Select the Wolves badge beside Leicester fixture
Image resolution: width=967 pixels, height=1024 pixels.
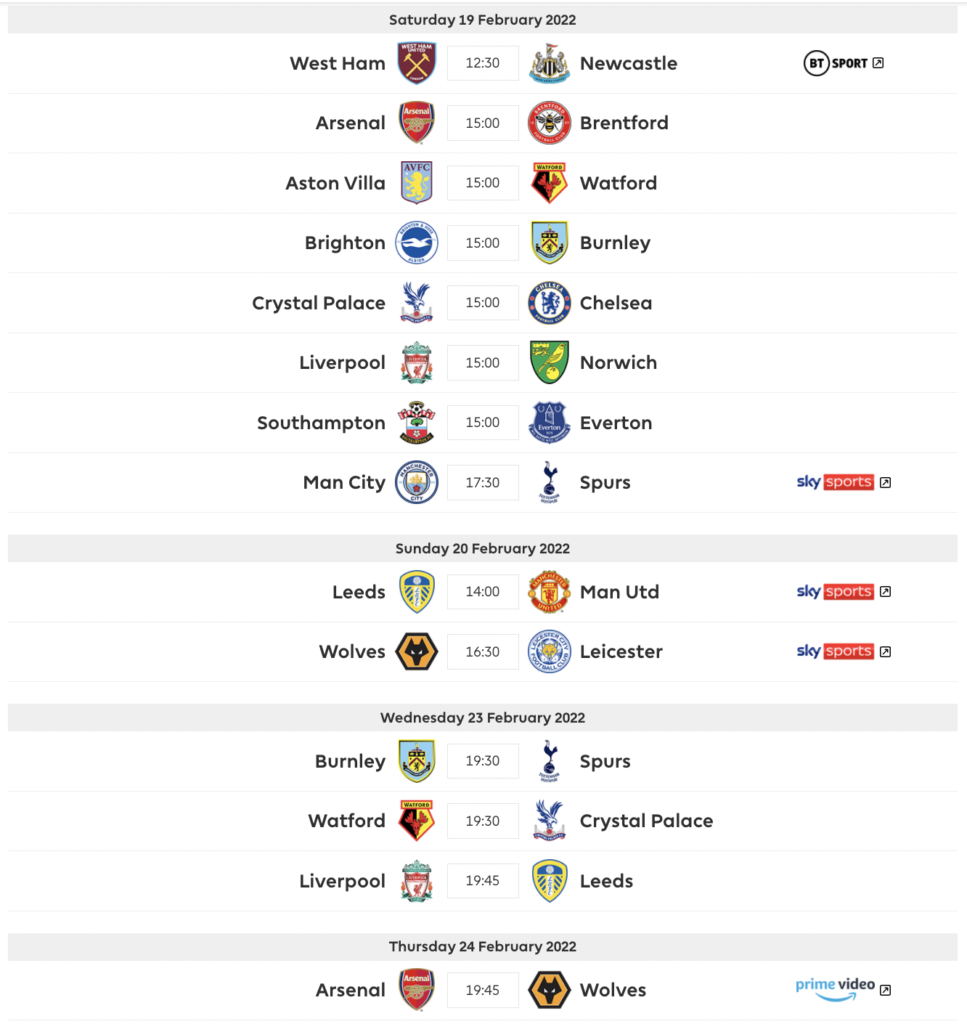[x=416, y=651]
